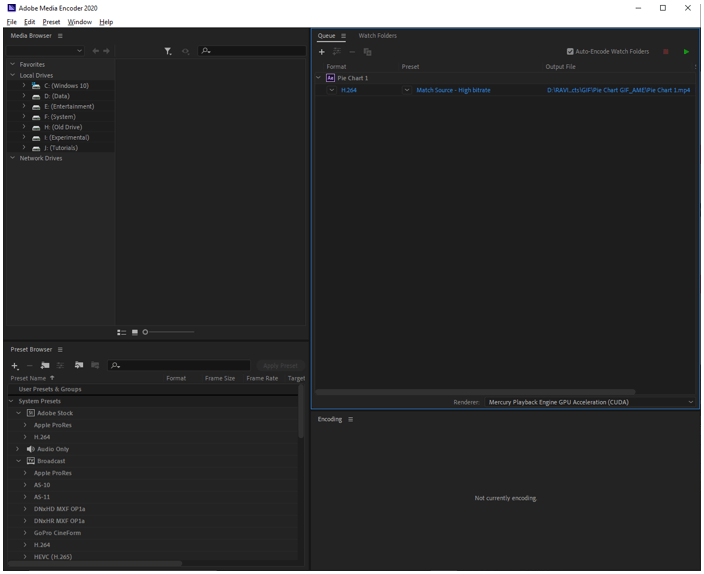Click the Media Browser filter funnel icon
The width and height of the screenshot is (704, 574).
[167, 51]
